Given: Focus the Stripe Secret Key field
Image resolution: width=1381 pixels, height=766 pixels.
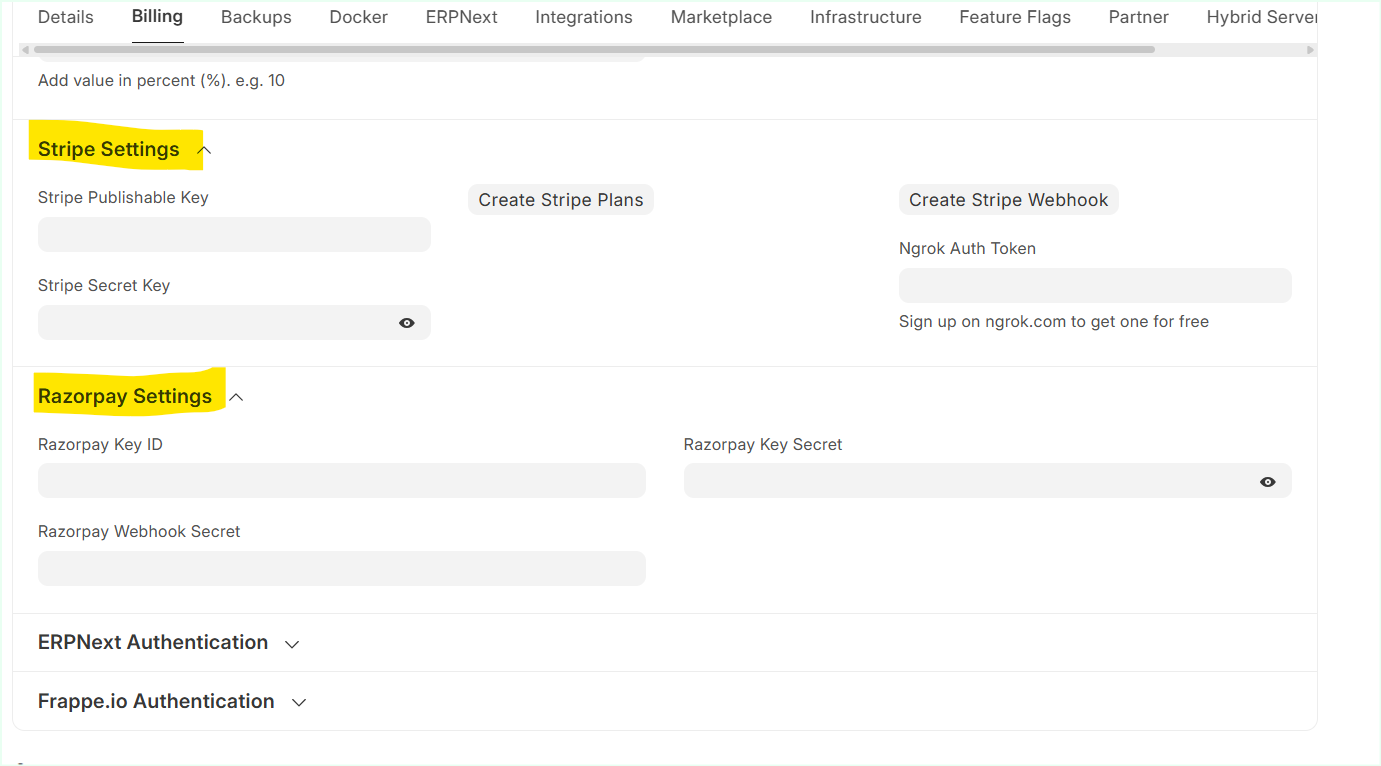Looking at the screenshot, I should [234, 322].
